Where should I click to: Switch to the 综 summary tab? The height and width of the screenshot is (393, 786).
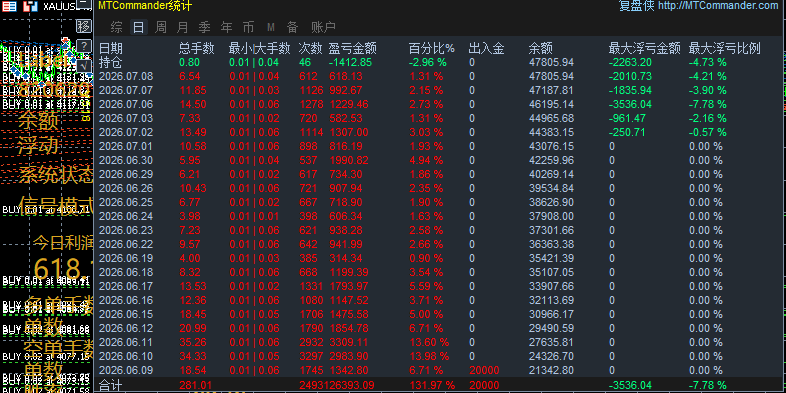tap(116, 27)
